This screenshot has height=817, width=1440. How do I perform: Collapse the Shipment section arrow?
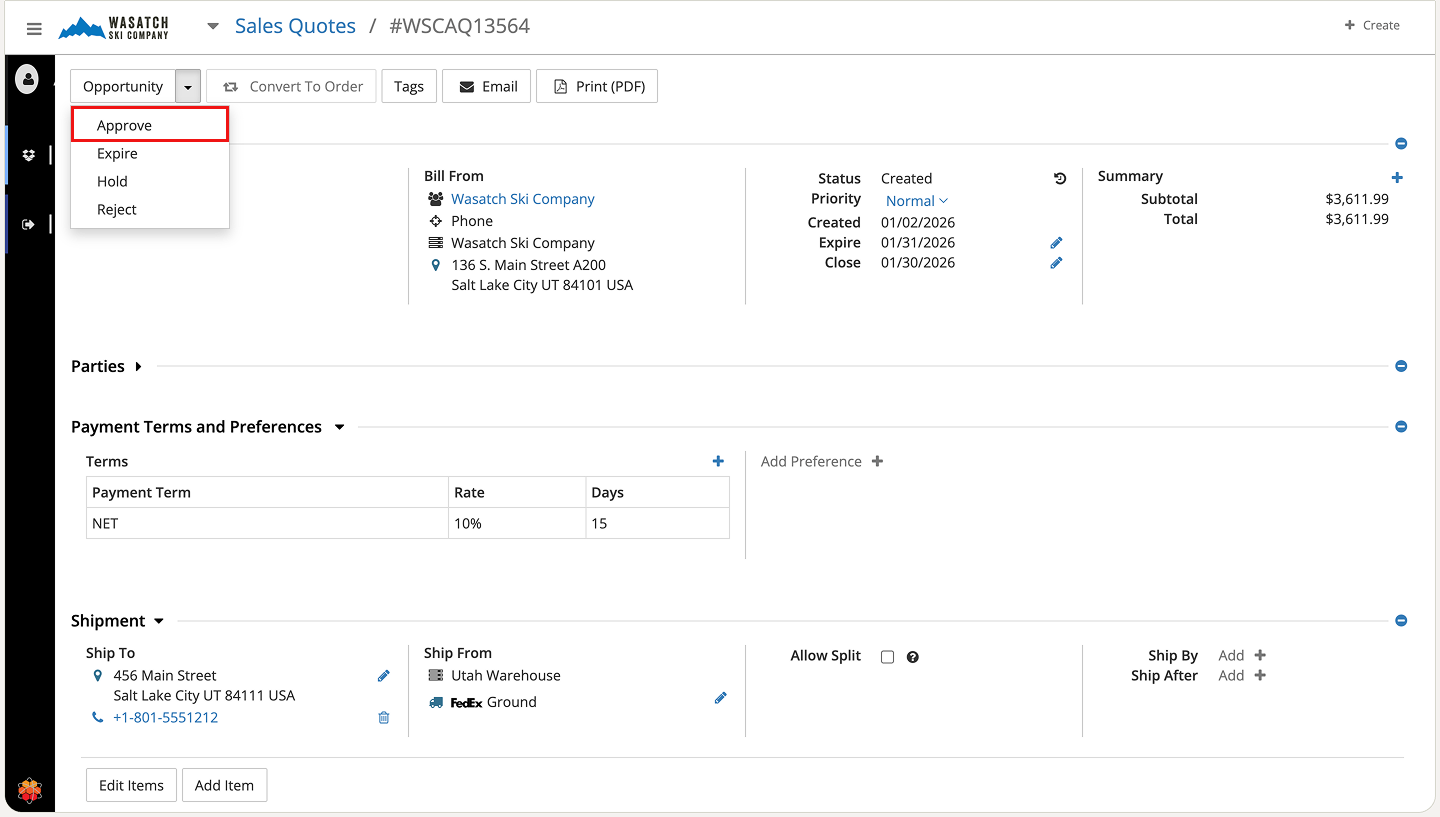click(158, 622)
